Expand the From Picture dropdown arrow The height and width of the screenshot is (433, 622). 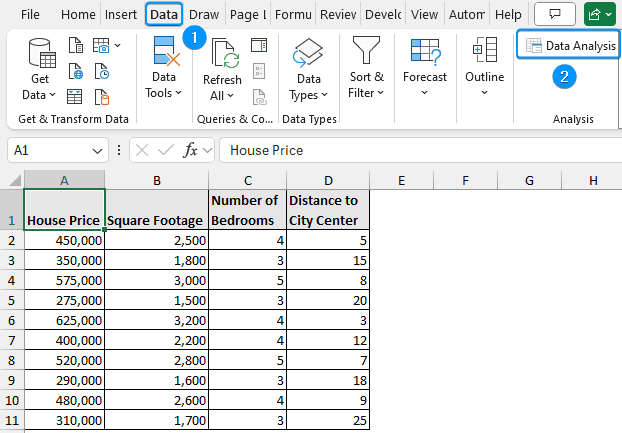pos(117,46)
